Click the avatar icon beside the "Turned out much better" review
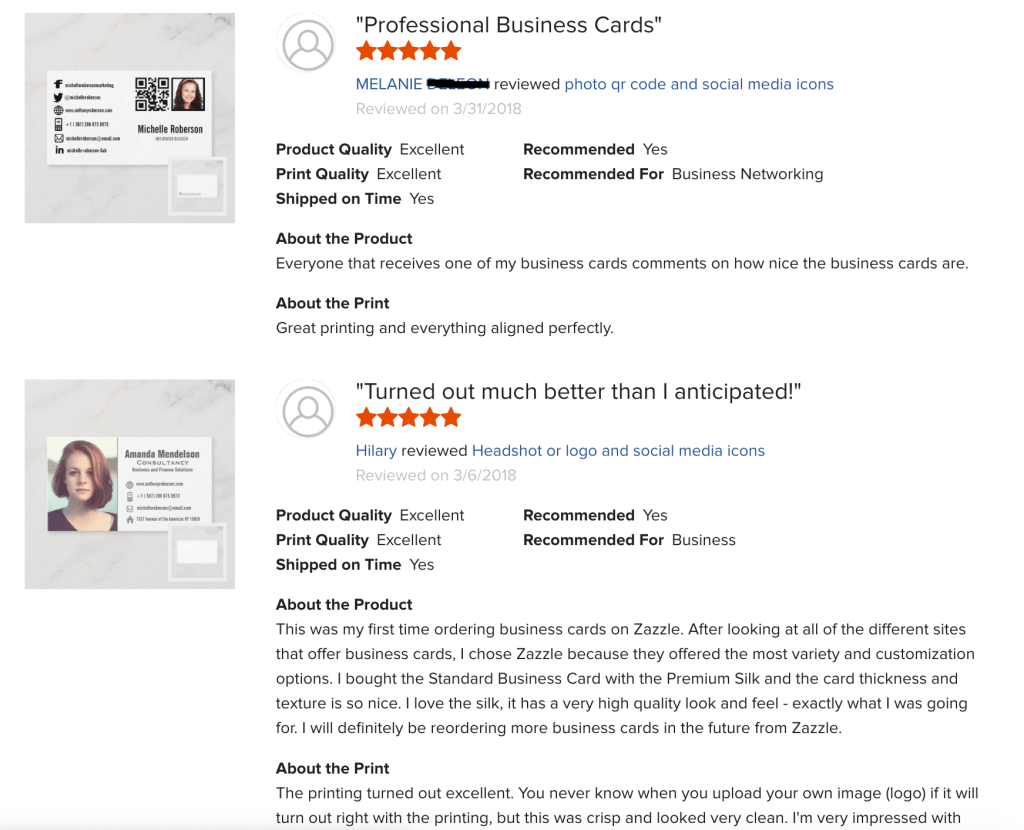The width and height of the screenshot is (1024, 830). (x=308, y=411)
